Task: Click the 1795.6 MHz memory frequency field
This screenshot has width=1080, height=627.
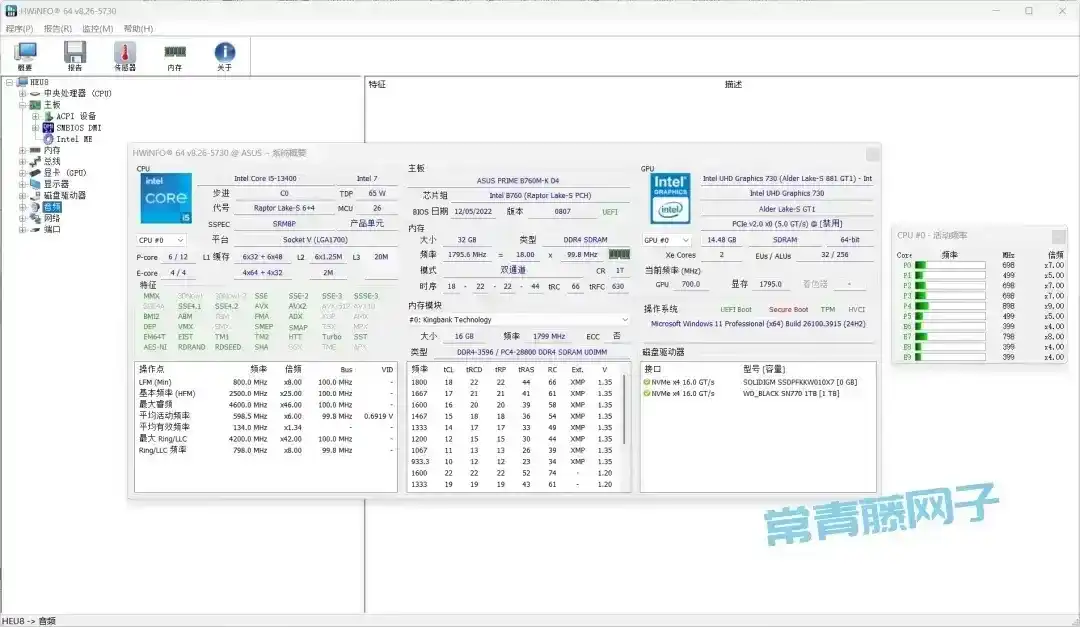Action: pos(467,255)
